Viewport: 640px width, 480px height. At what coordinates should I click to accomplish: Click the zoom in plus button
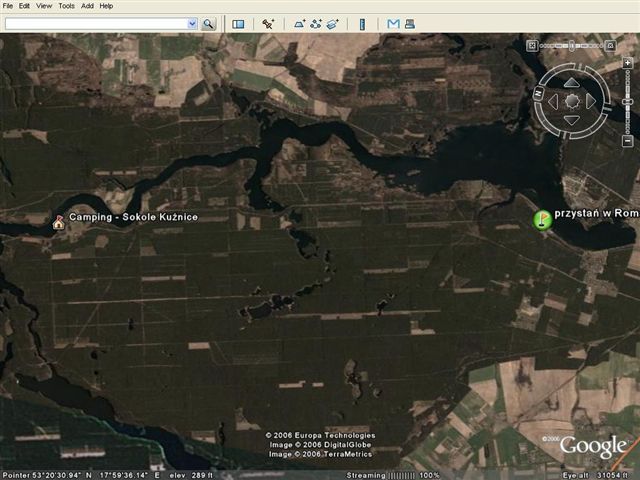coord(627,63)
